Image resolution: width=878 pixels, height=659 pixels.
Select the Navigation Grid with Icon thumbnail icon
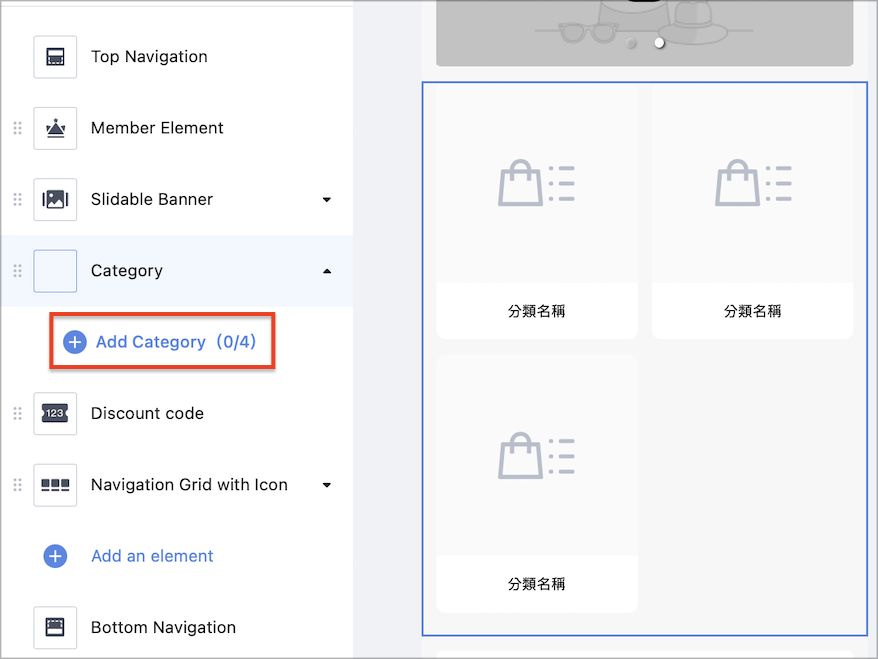point(55,485)
